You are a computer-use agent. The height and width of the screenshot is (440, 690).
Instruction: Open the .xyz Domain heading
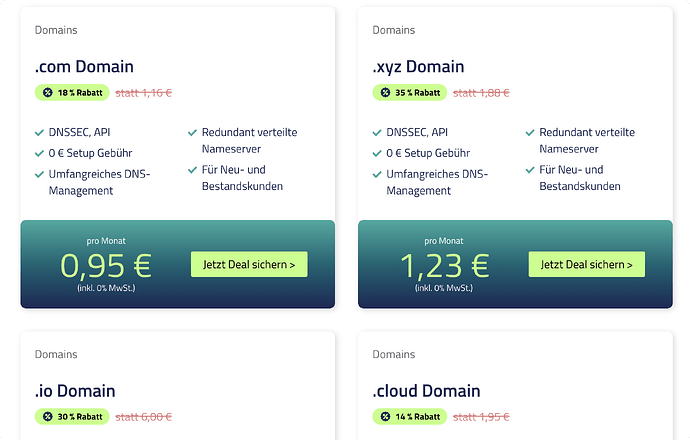(x=418, y=67)
